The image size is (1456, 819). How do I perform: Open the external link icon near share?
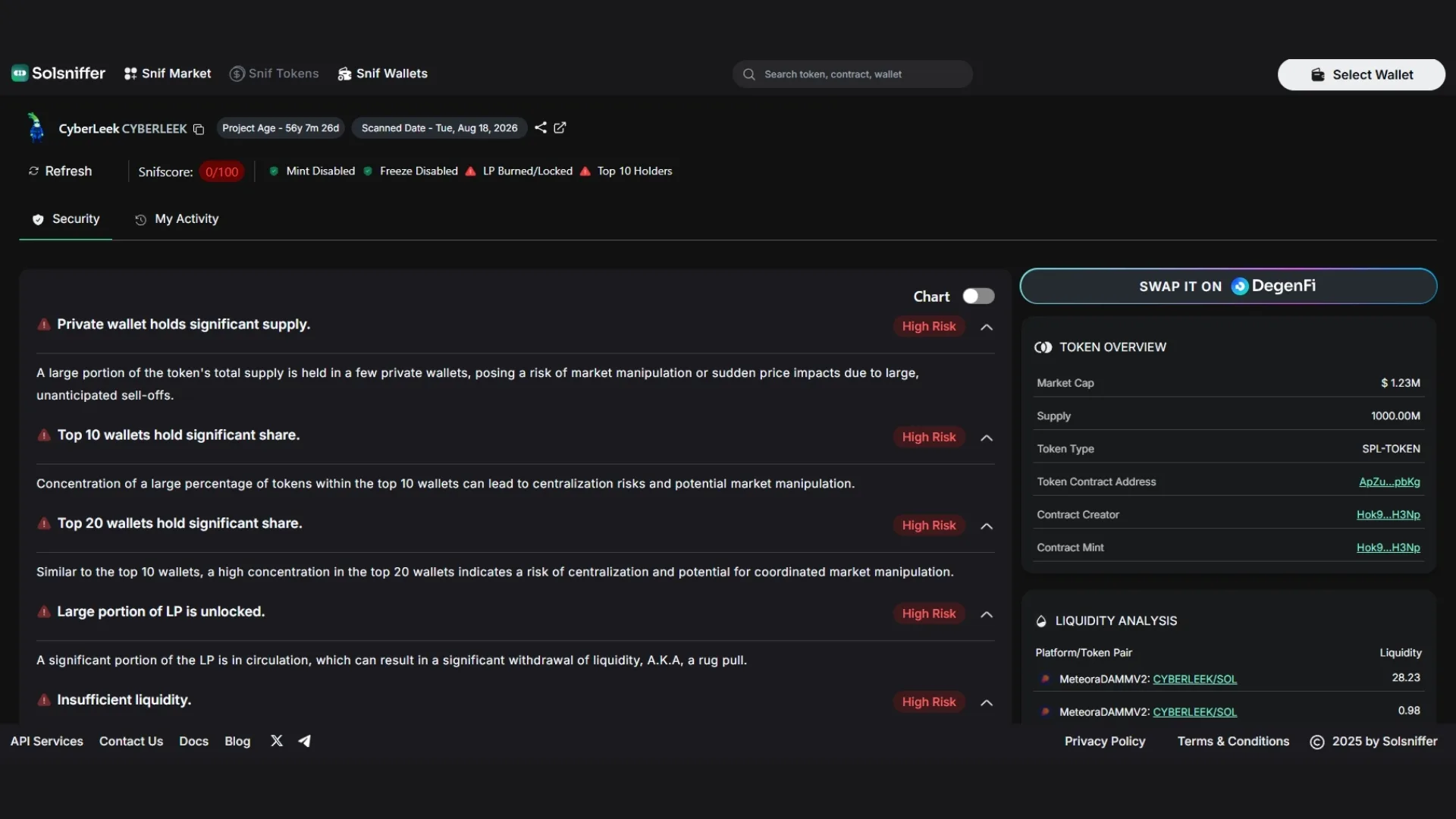coord(560,127)
